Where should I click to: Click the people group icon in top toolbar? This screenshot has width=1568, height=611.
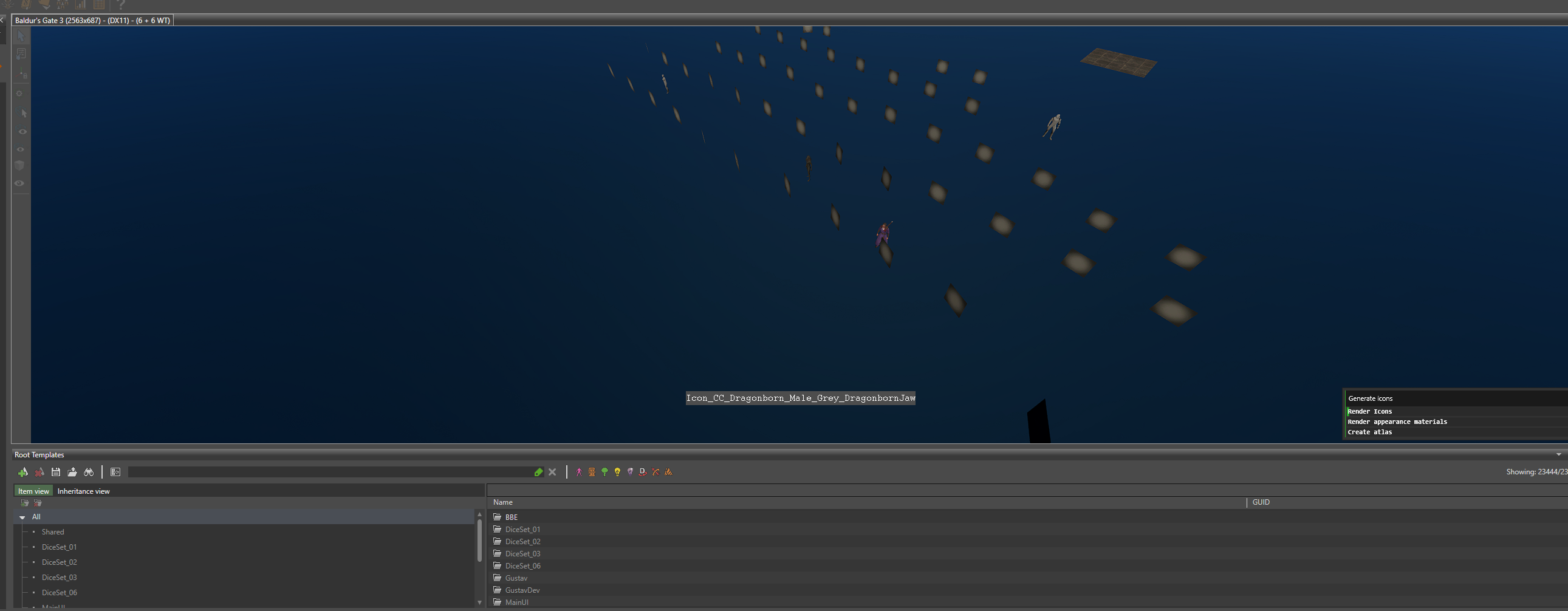click(62, 5)
